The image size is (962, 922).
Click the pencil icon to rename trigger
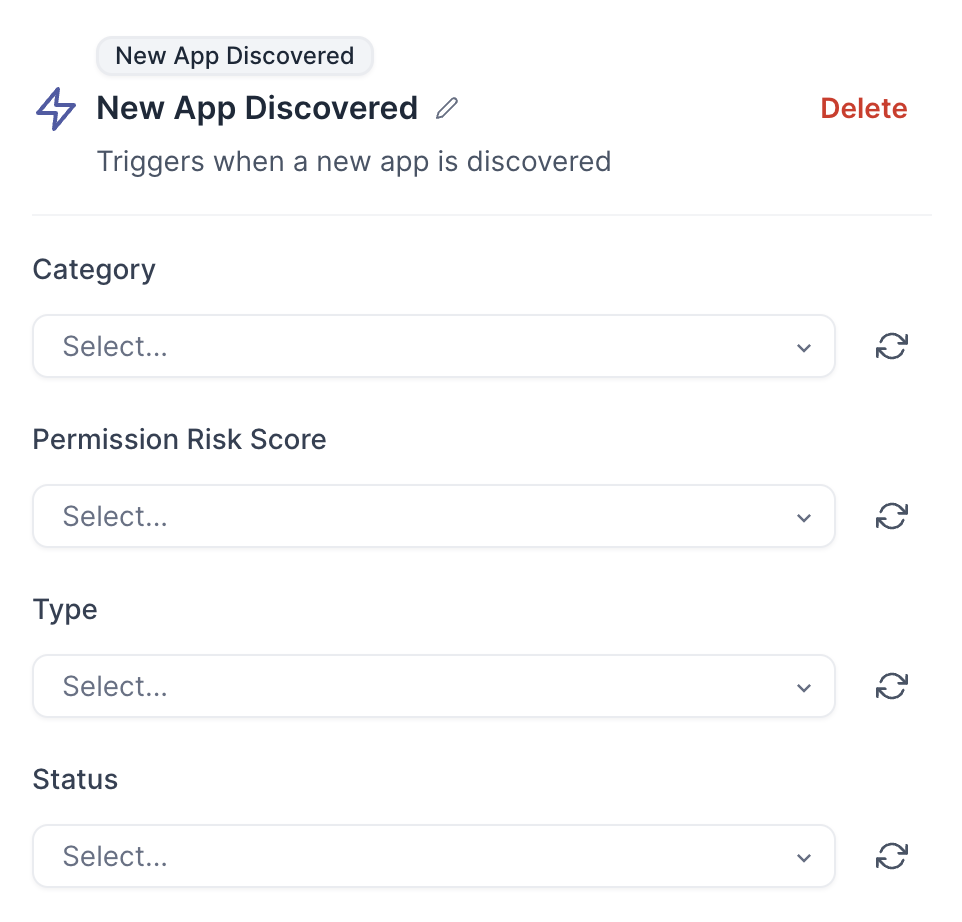(x=447, y=108)
